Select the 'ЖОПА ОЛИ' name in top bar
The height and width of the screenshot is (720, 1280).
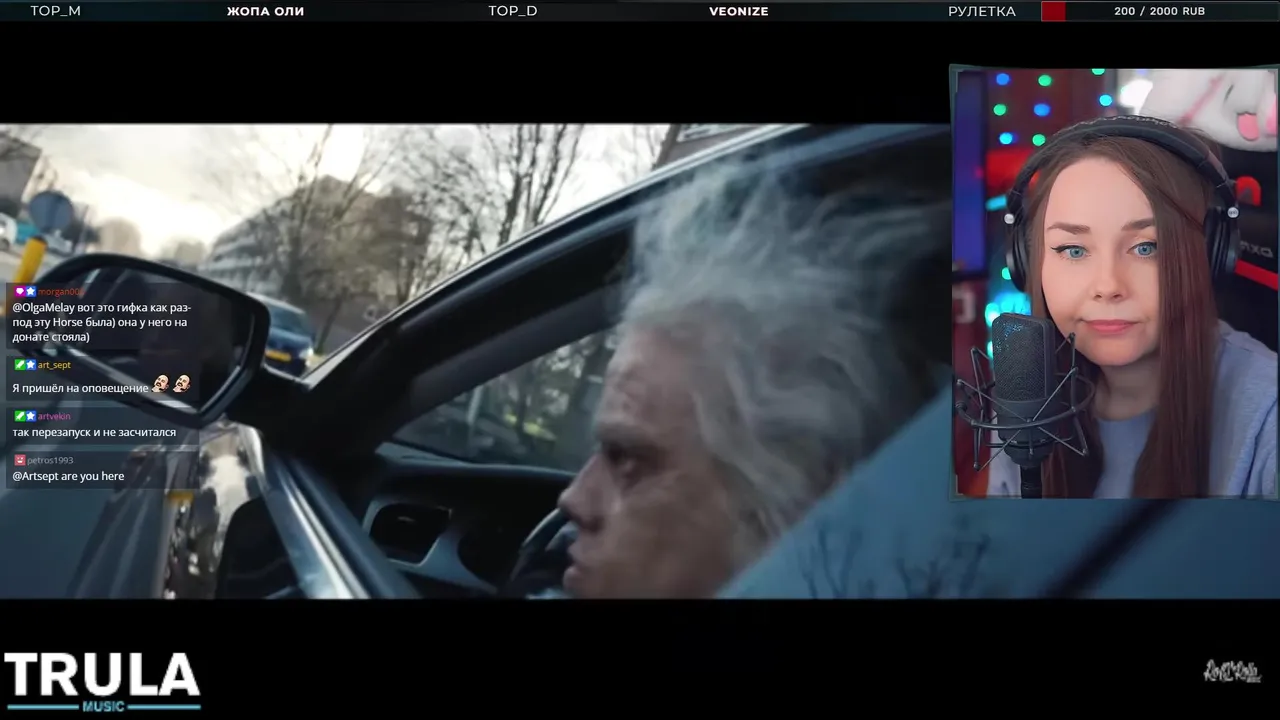tap(265, 11)
